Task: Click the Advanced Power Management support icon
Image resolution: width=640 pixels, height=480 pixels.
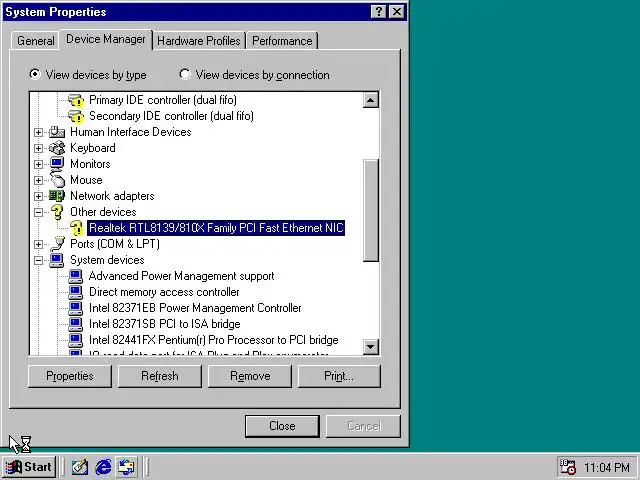Action: (76, 276)
